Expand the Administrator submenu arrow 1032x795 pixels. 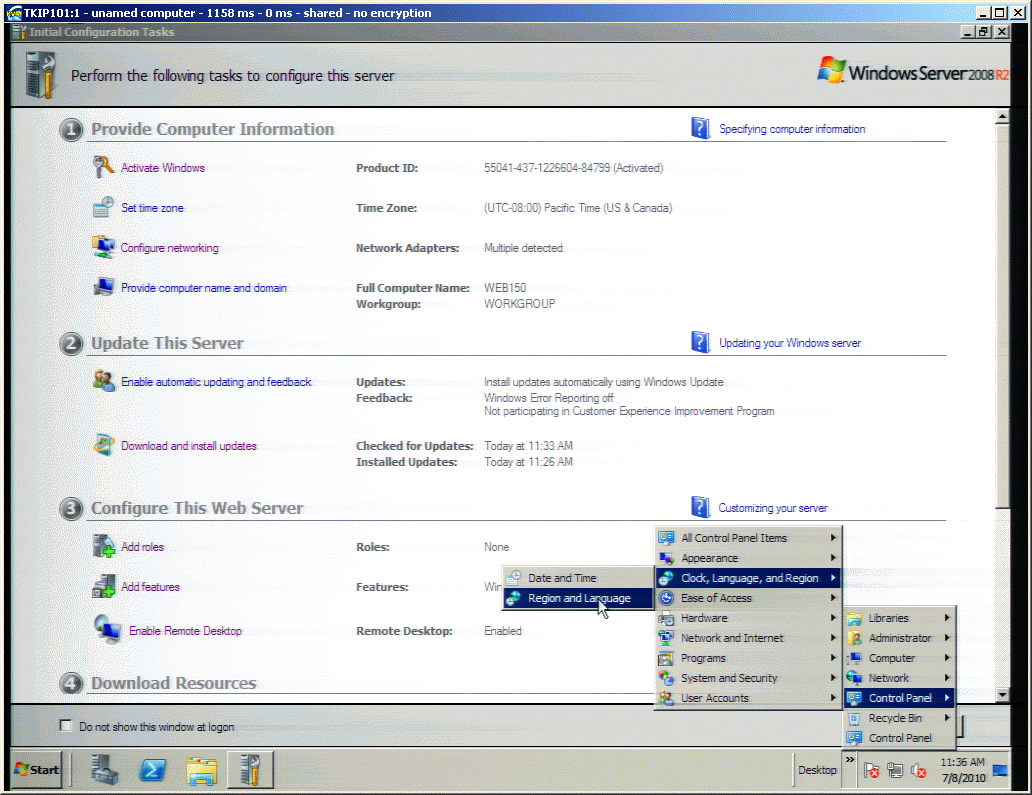coord(947,638)
